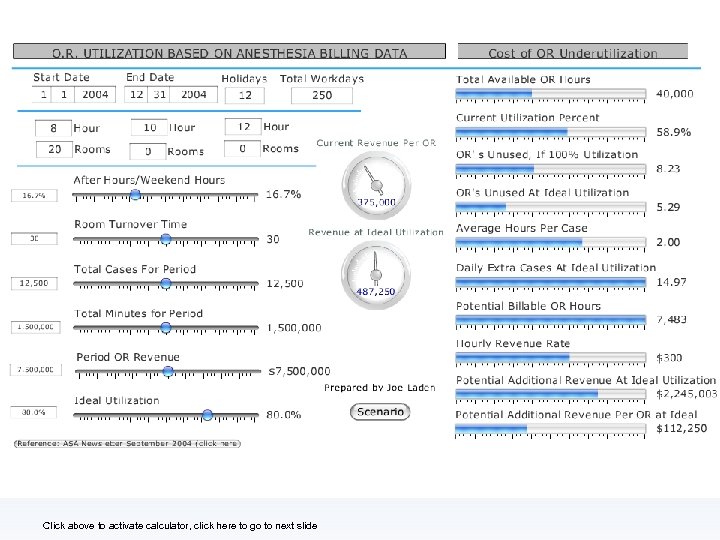Click the OR's Unused At Ideal Utilization bar

pyautogui.click(x=551, y=208)
